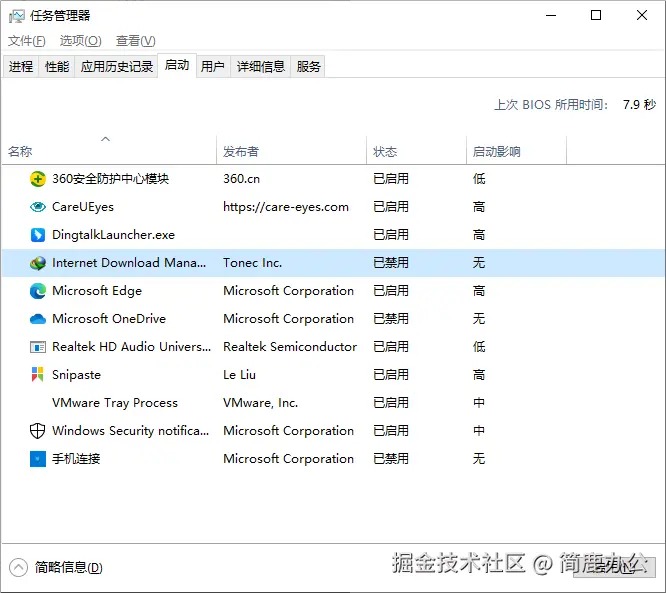
Task: Open the 文件(F) menu
Action: tap(26, 41)
